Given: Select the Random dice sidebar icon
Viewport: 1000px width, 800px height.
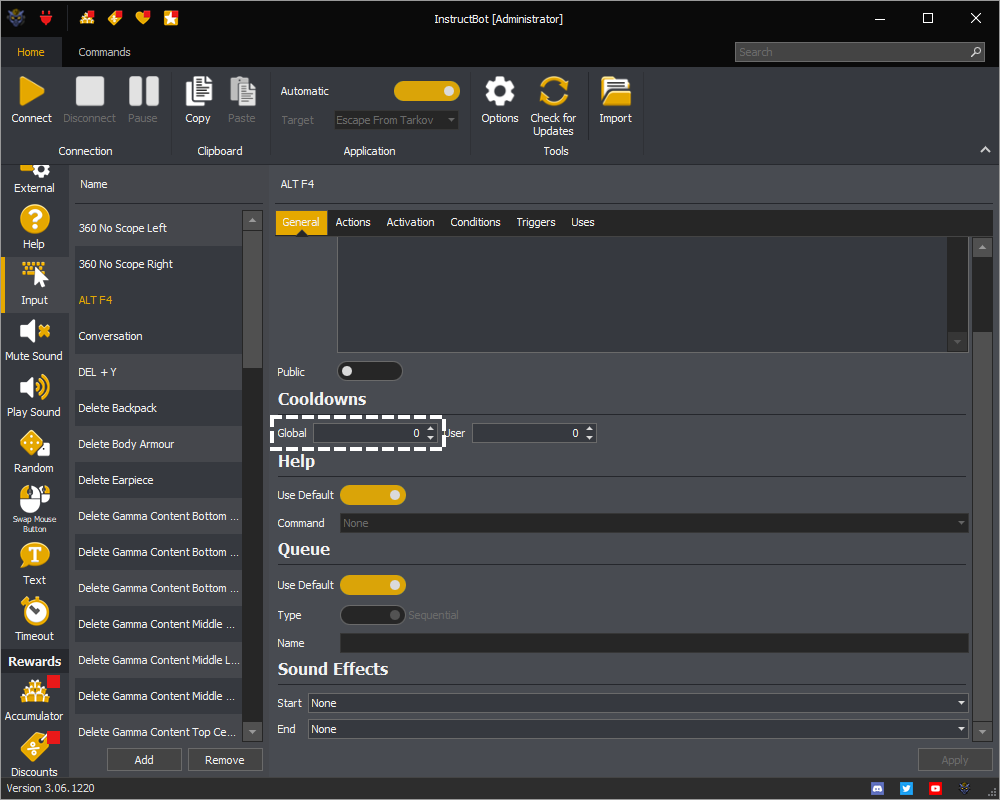Looking at the screenshot, I should [34, 443].
